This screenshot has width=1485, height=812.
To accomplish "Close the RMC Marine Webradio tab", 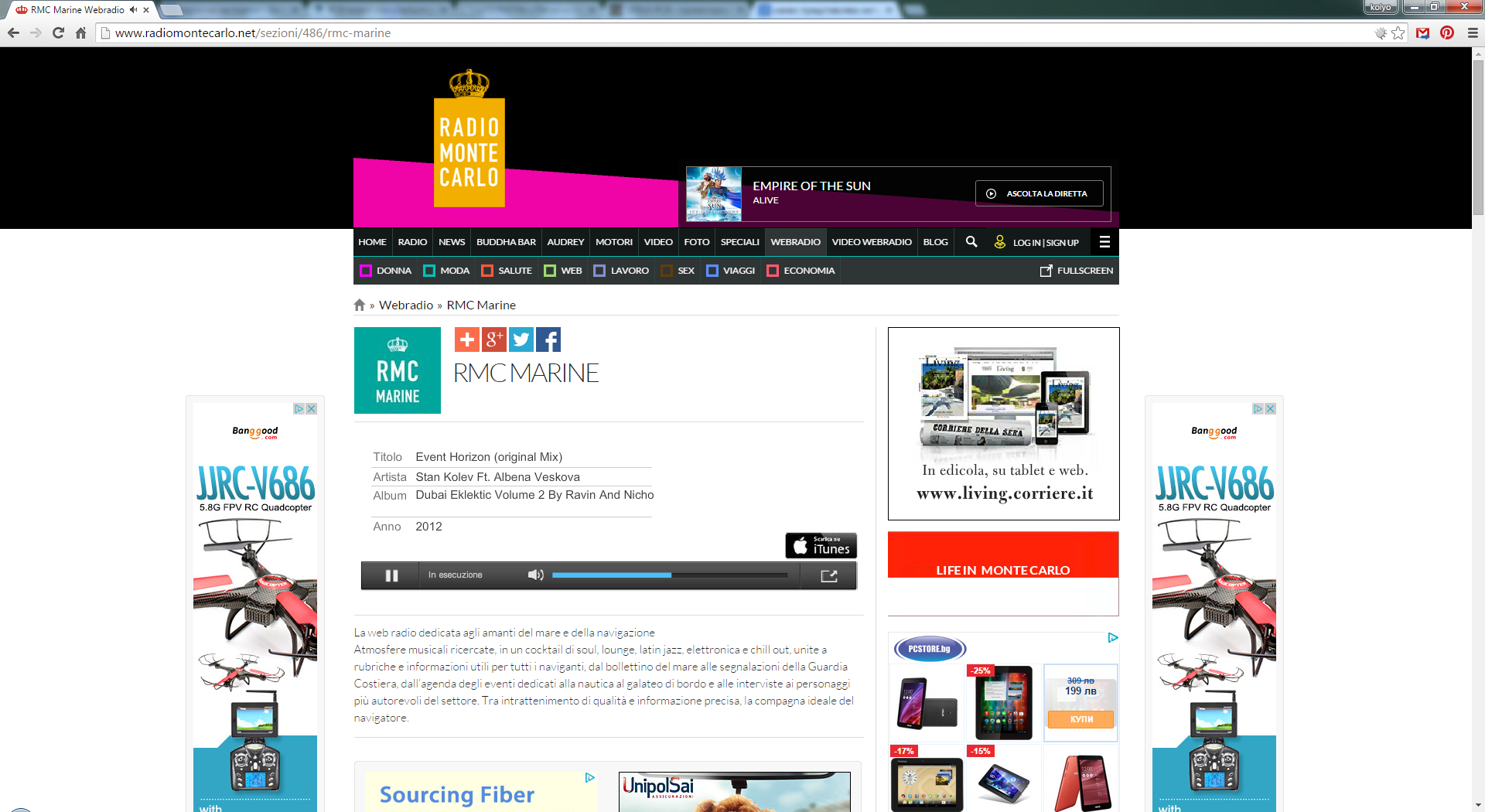I will pyautogui.click(x=146, y=10).
